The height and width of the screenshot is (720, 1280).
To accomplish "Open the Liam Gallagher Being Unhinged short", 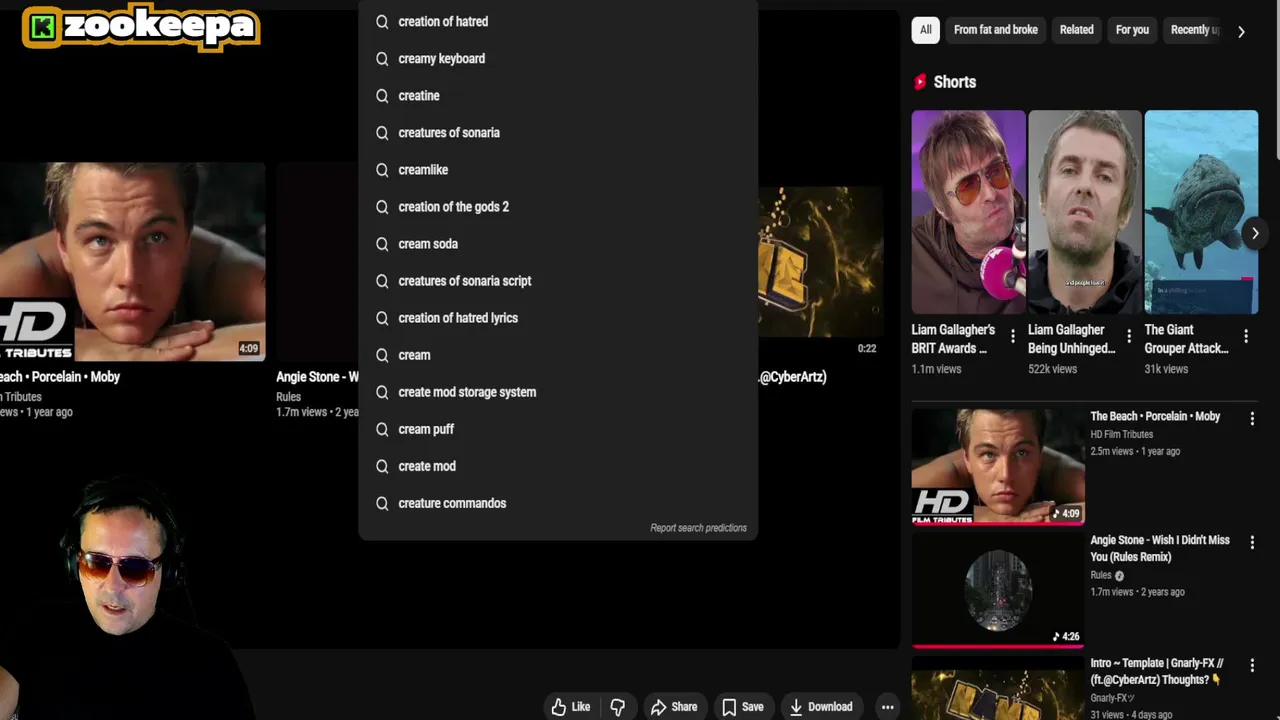I will point(1084,212).
